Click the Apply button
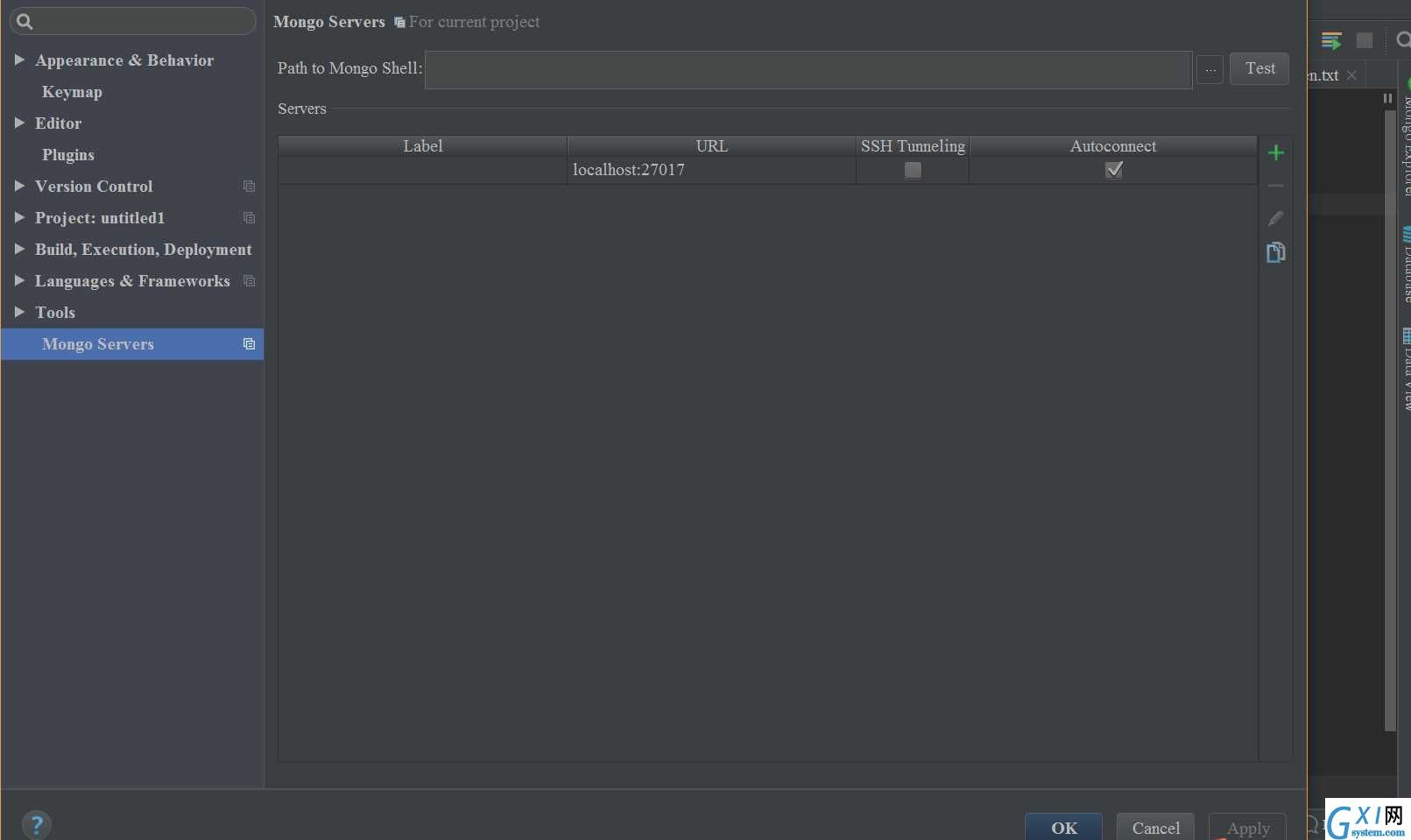This screenshot has height=840, width=1411. 1248,827
